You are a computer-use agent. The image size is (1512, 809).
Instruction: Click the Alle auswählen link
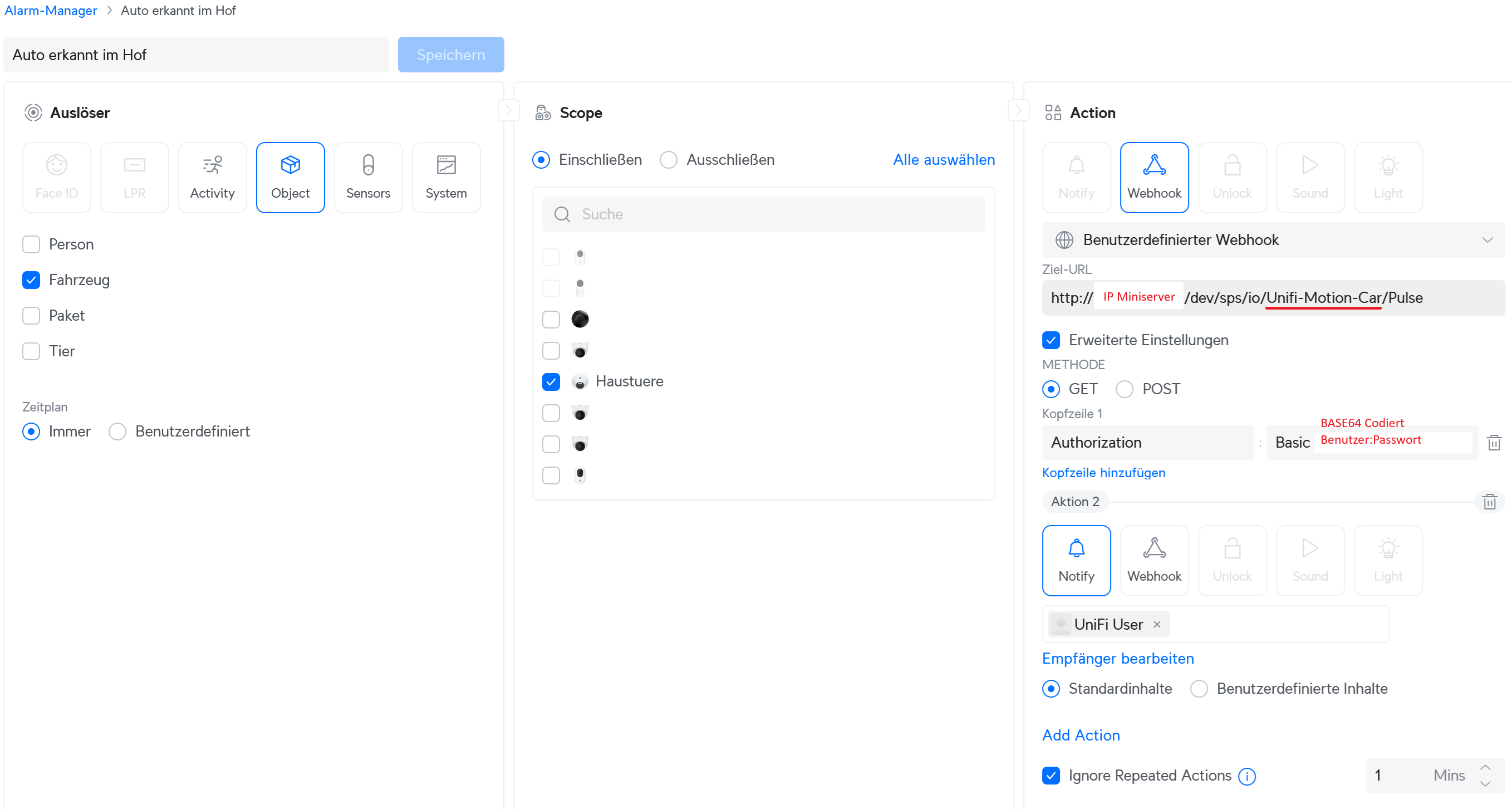(943, 160)
